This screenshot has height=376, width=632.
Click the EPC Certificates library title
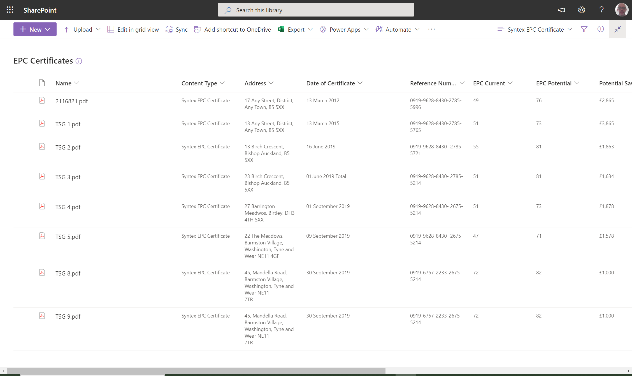coord(43,61)
